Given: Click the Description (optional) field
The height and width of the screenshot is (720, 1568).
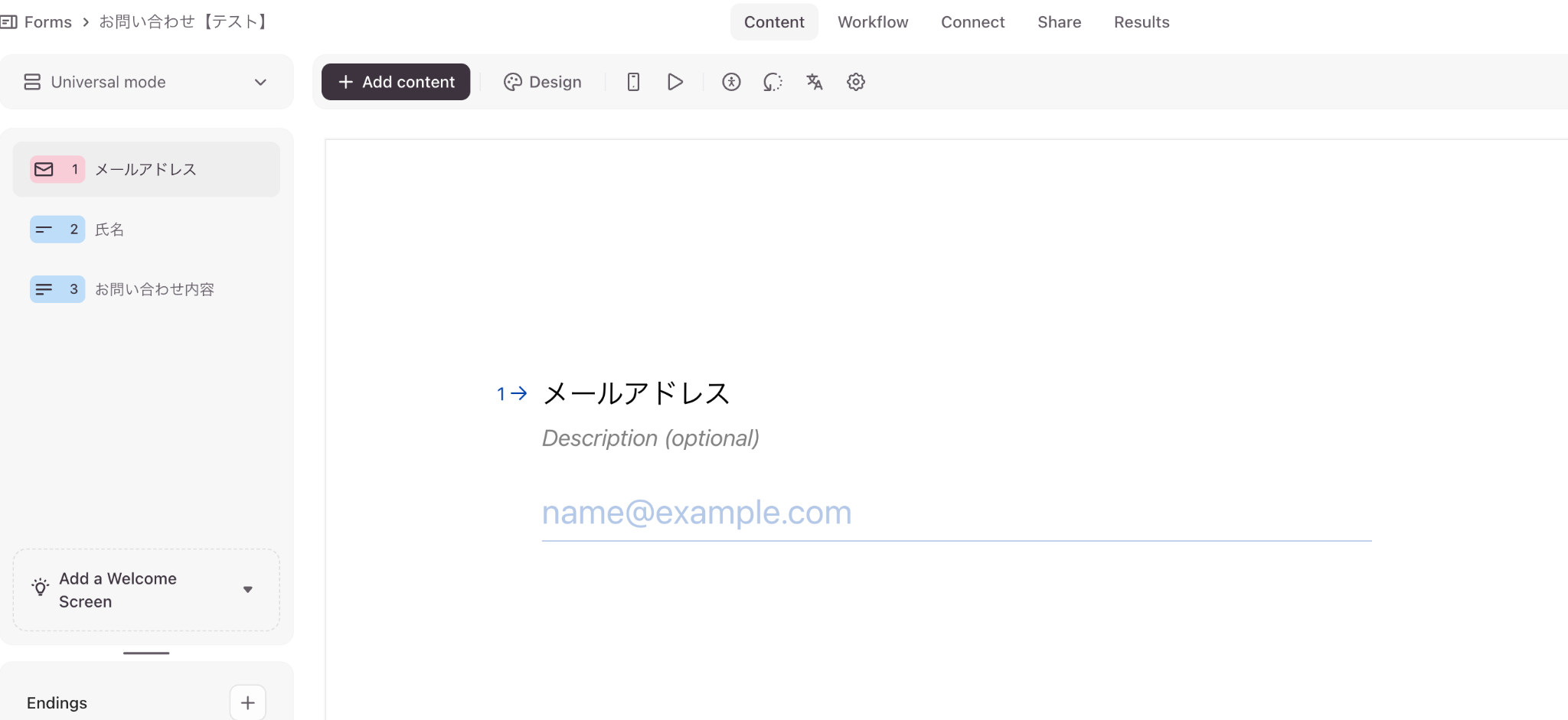Looking at the screenshot, I should point(650,438).
